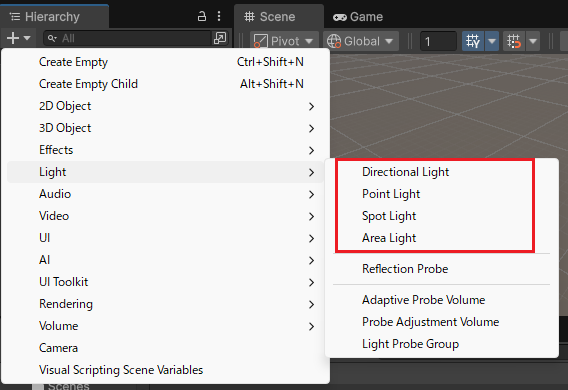Screen dimensions: 568x390
Task: Open the Hierarchy panel three-dot options
Action: [x=219, y=16]
